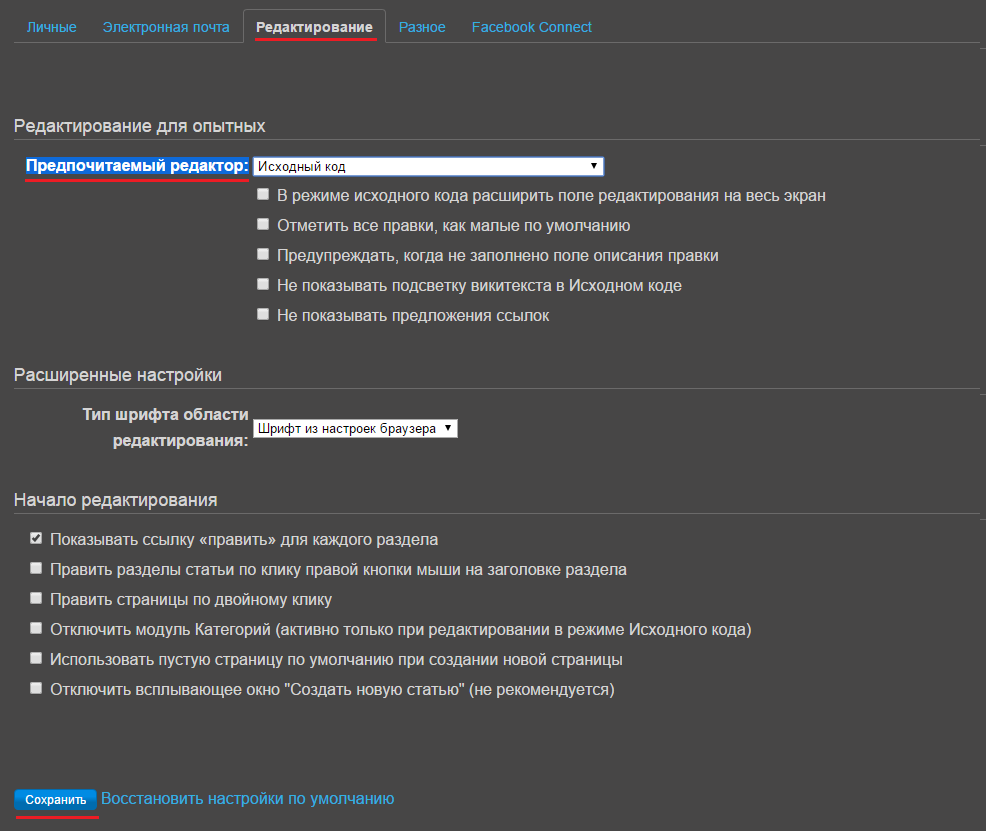
Task: Toggle 'Не показывать подсветку викитекста' checkbox
Action: [x=263, y=284]
